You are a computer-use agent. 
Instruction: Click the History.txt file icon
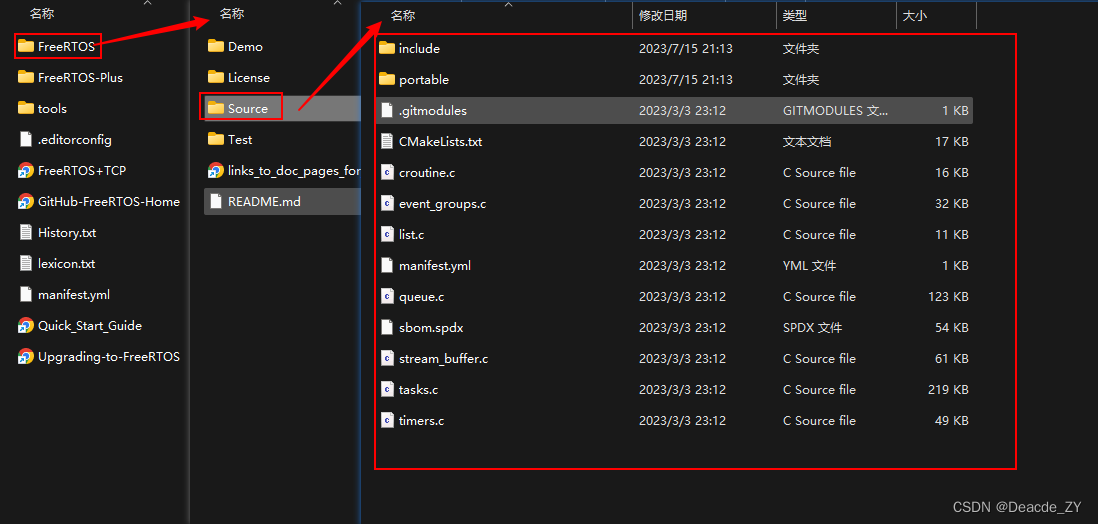click(26, 233)
